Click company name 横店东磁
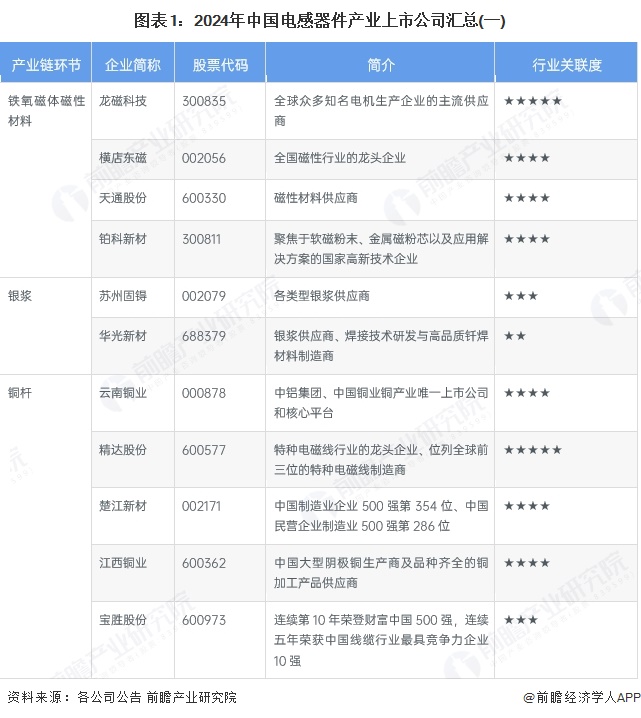The width and height of the screenshot is (641, 718). 123,158
